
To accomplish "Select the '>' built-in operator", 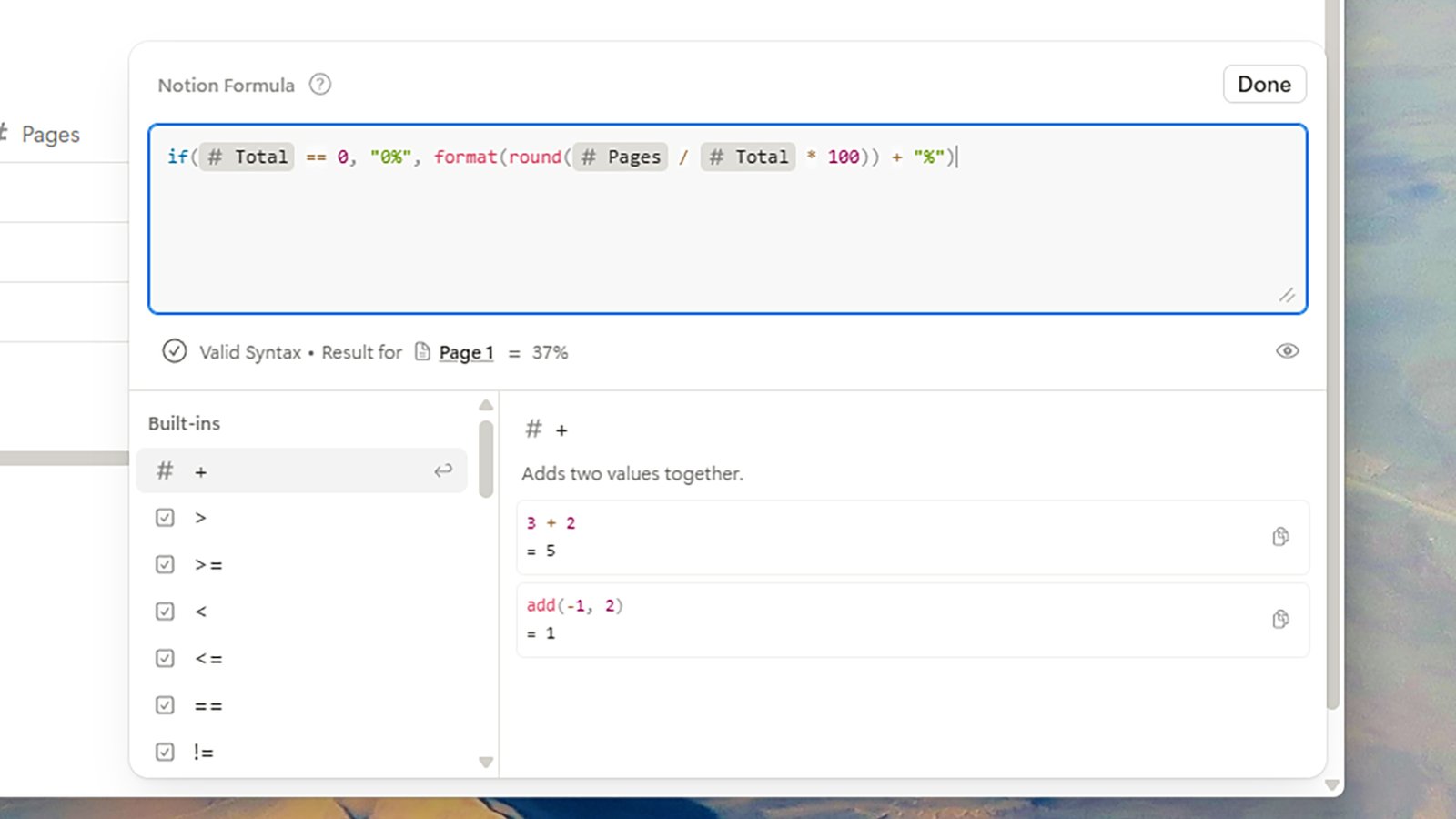I will click(301, 518).
